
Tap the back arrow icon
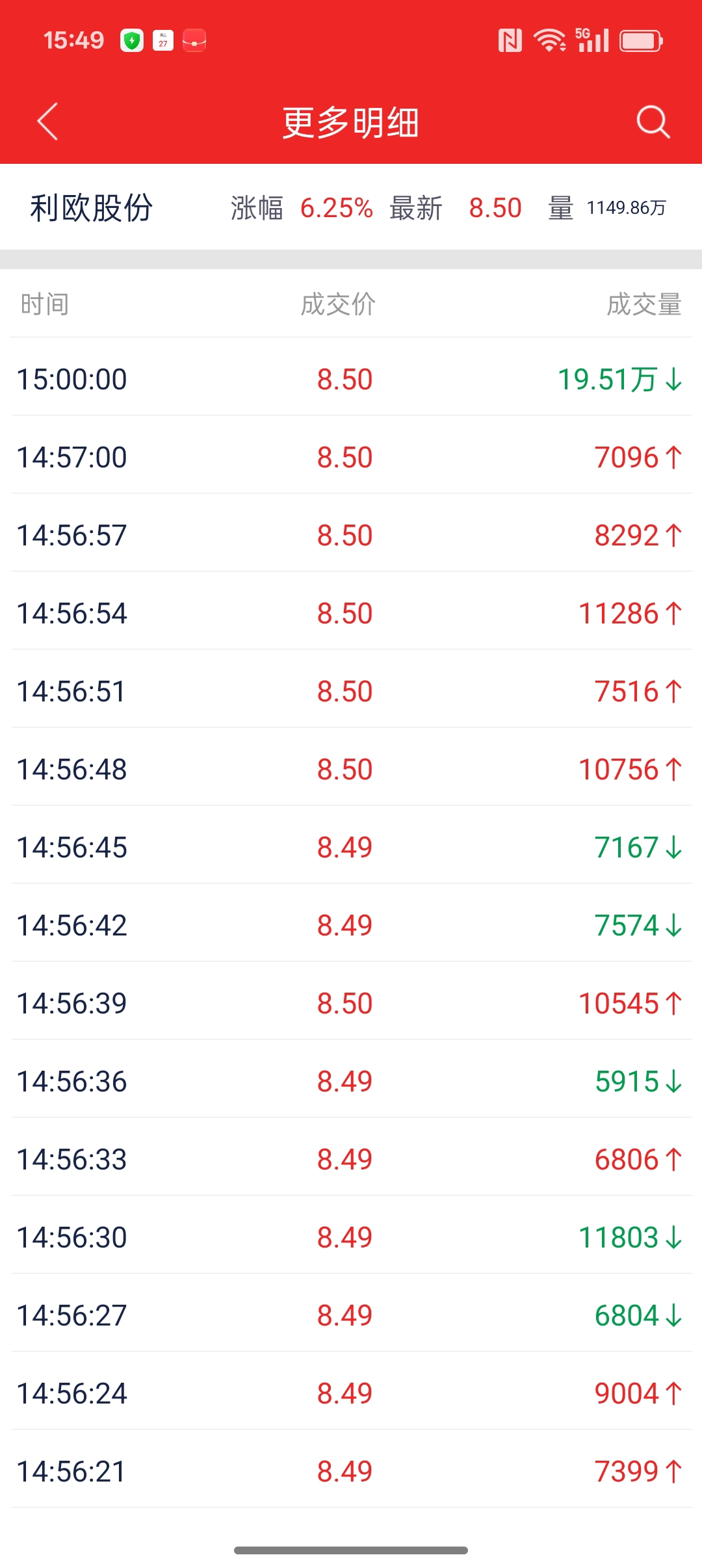coord(47,122)
